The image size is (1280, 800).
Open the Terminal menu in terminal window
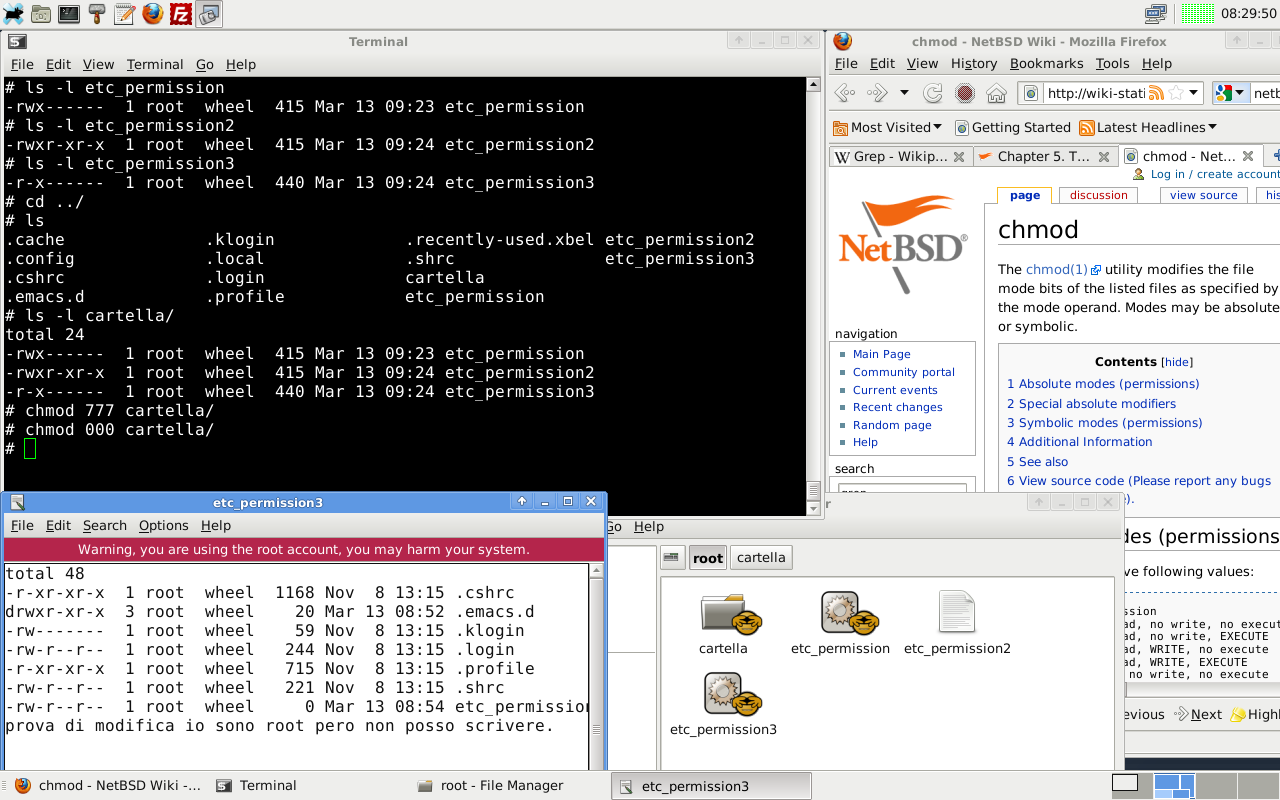click(155, 64)
